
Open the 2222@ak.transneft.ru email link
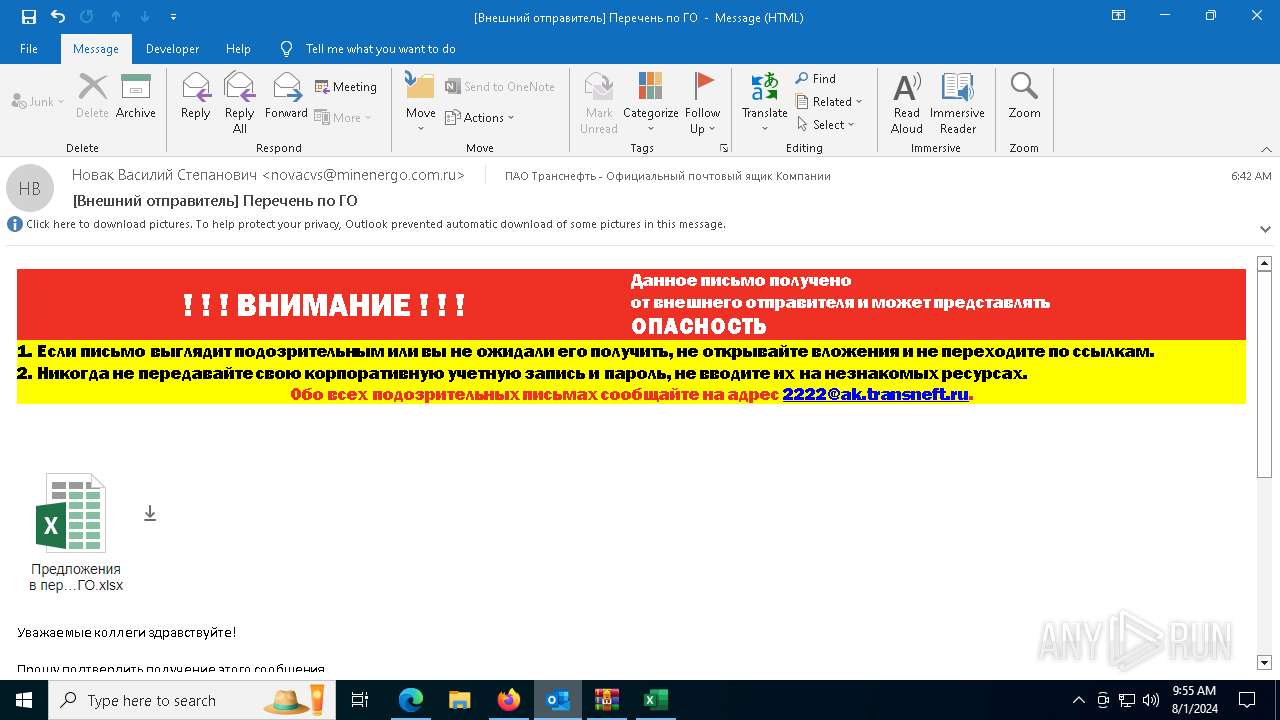[x=875, y=394]
